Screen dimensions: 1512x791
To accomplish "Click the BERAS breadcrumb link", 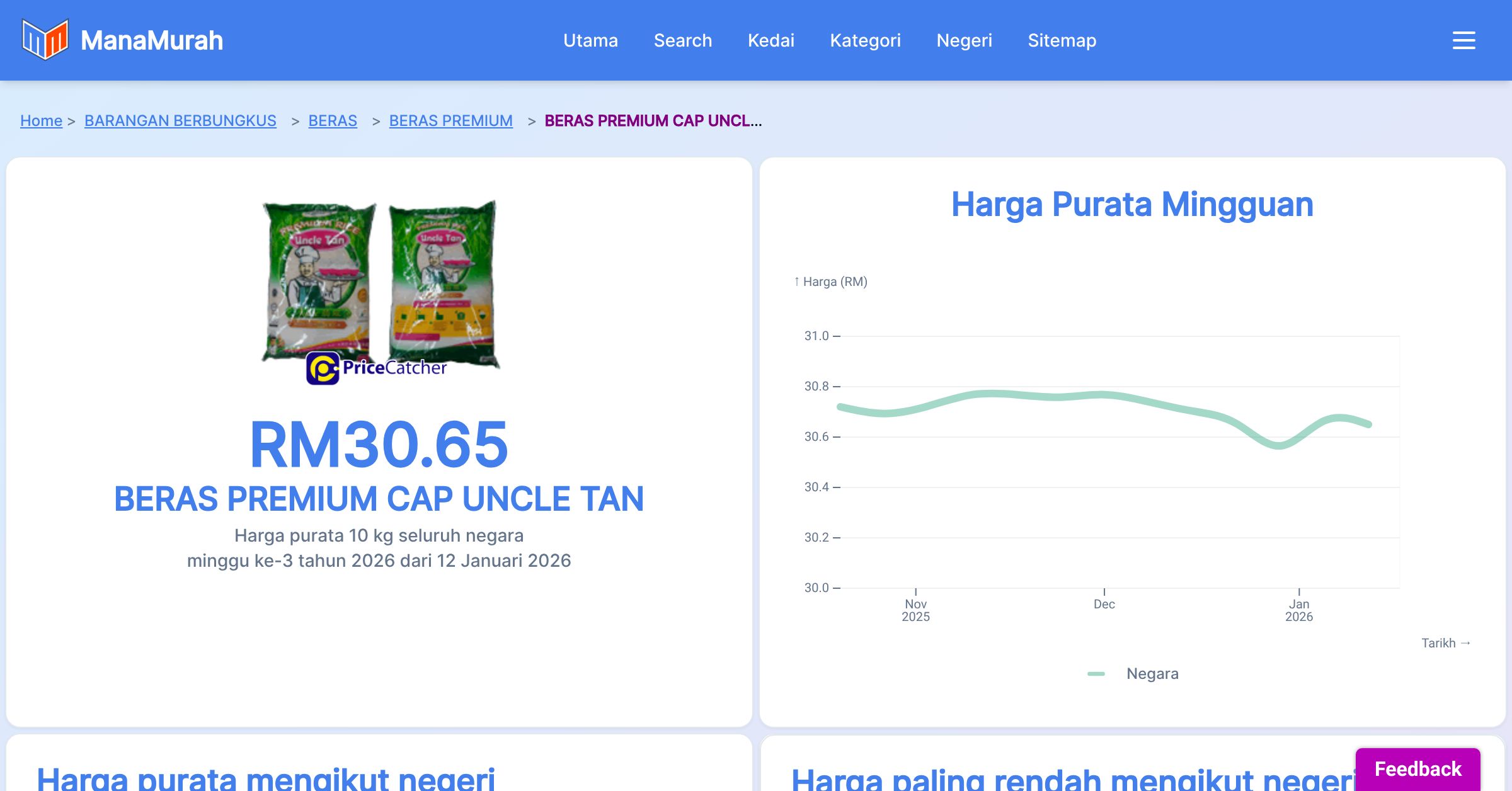I will (333, 120).
